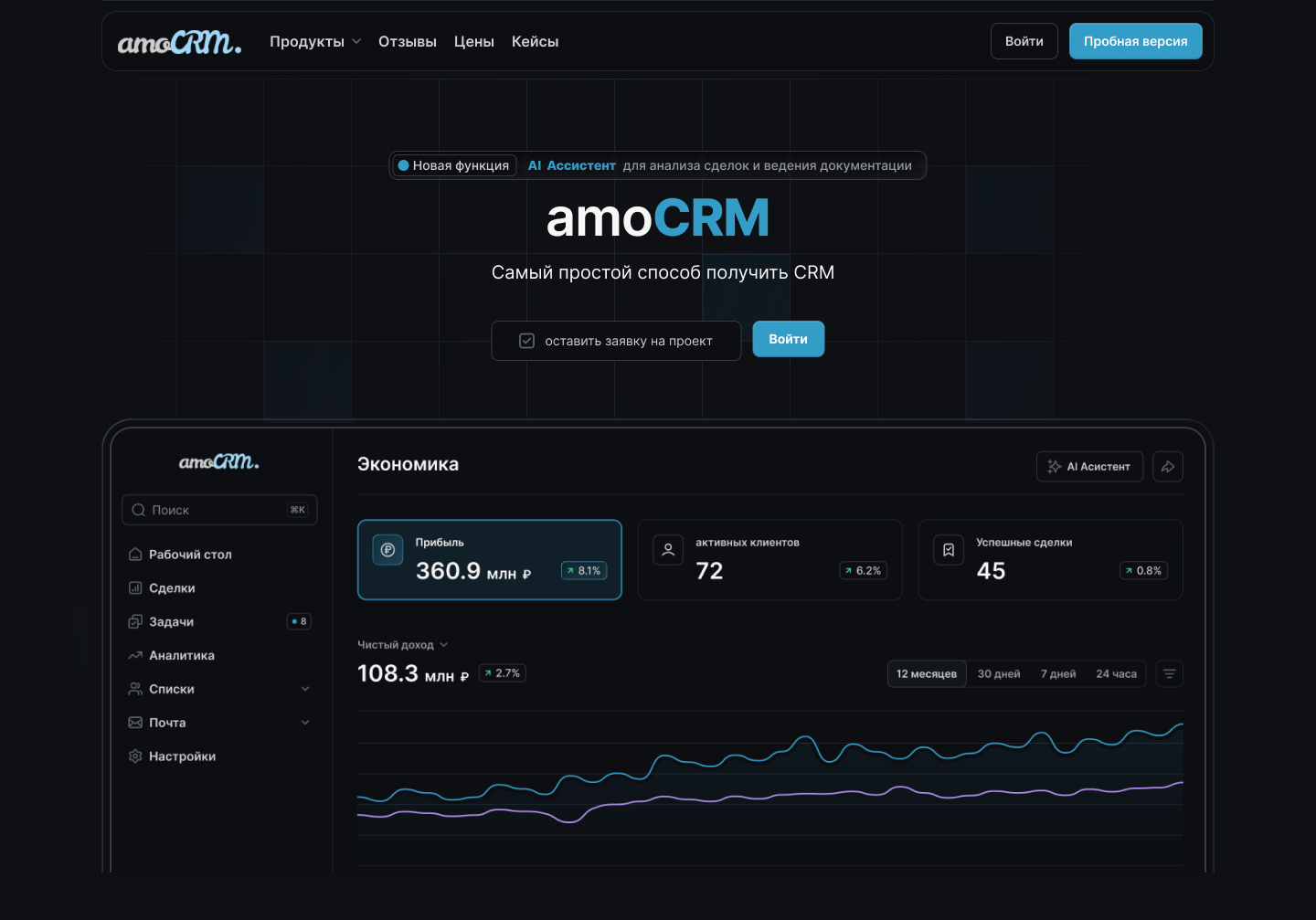Open the Кейсы page

[535, 42]
